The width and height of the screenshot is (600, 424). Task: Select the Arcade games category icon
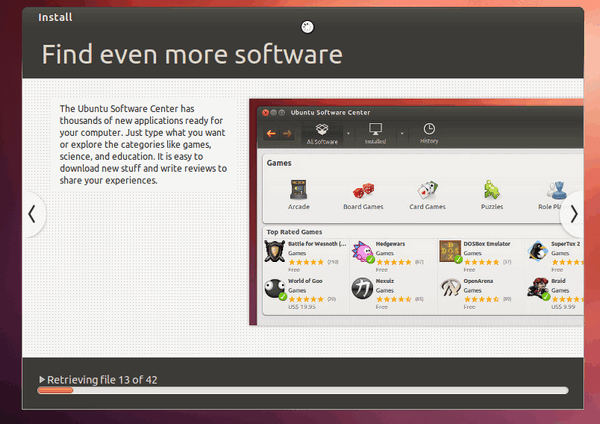[298, 189]
